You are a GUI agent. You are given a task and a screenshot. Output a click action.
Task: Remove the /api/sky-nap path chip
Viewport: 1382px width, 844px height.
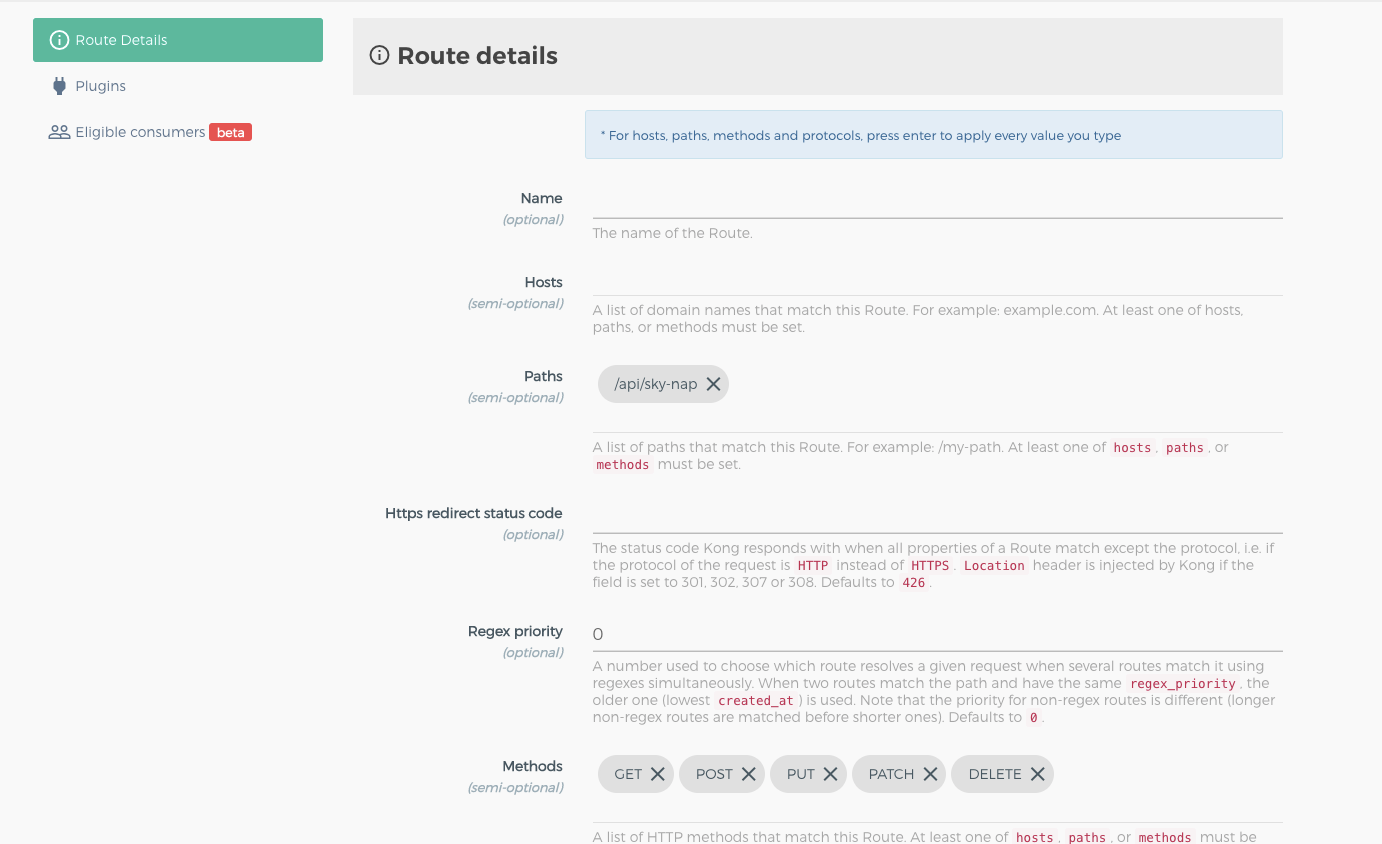(x=713, y=384)
